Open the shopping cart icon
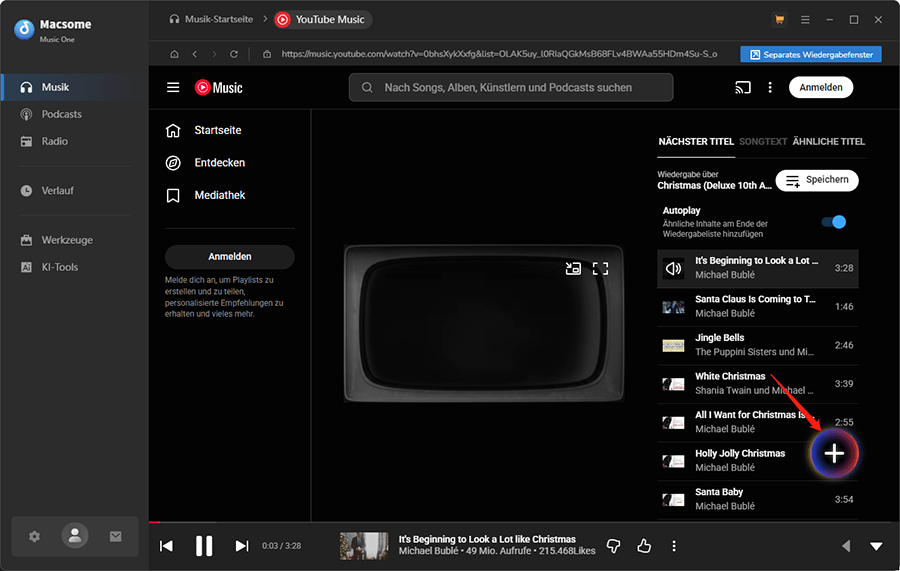Viewport: 900px width, 571px height. pos(779,20)
